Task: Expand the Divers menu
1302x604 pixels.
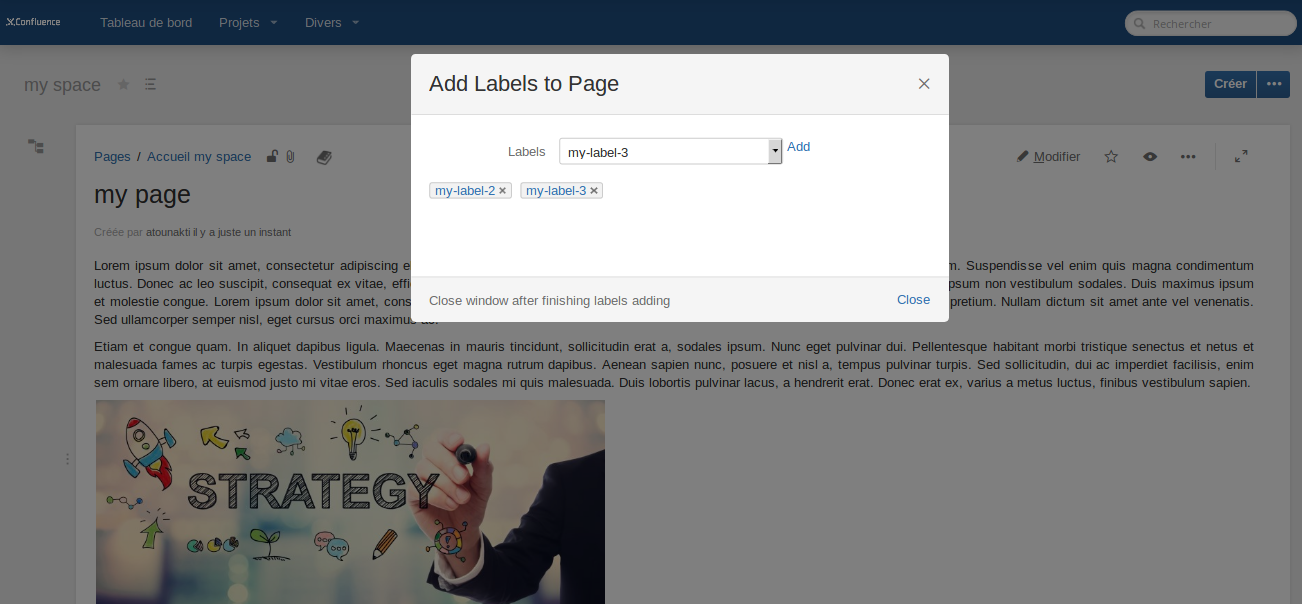Action: click(x=332, y=22)
